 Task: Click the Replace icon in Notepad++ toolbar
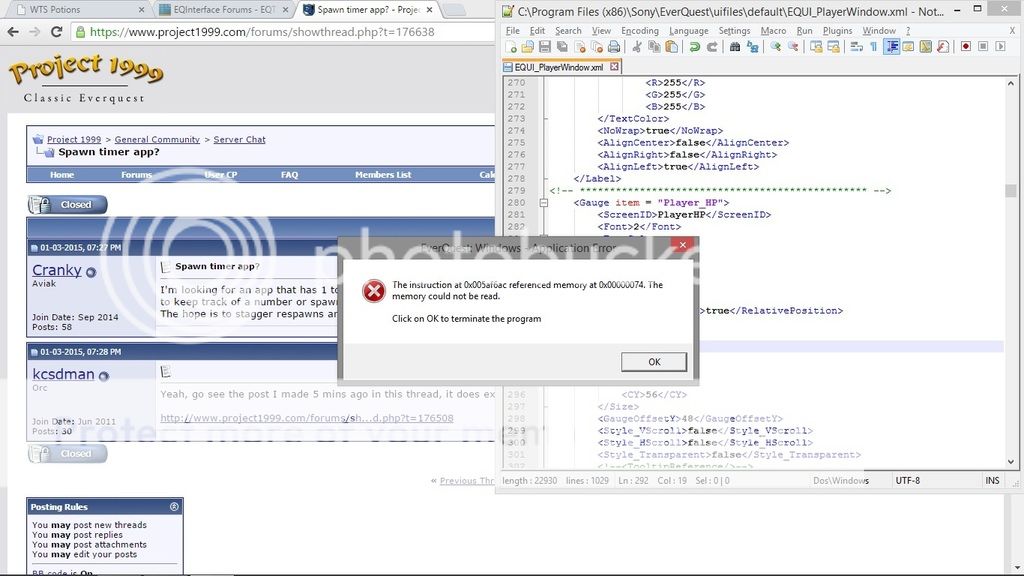[752, 47]
